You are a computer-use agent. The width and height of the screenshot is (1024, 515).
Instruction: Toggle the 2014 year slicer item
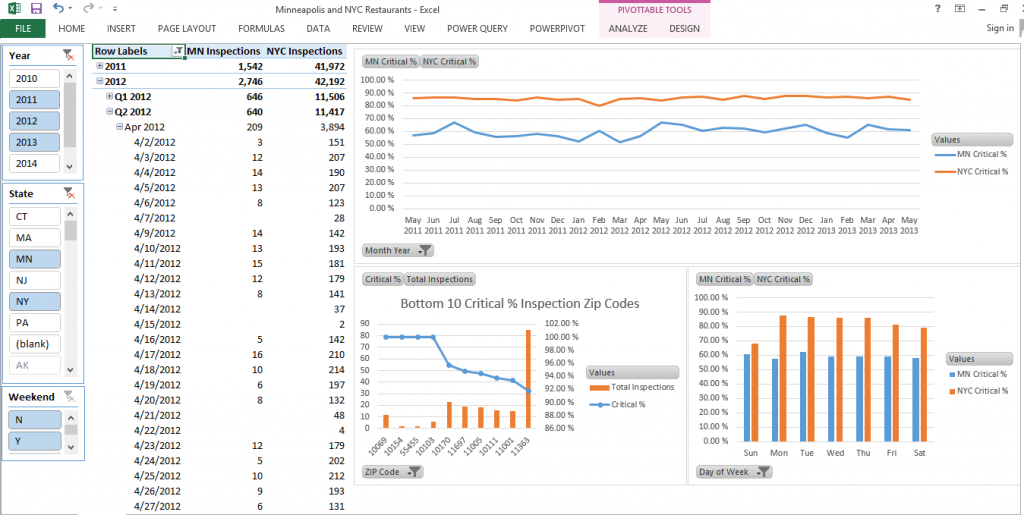tap(35, 164)
